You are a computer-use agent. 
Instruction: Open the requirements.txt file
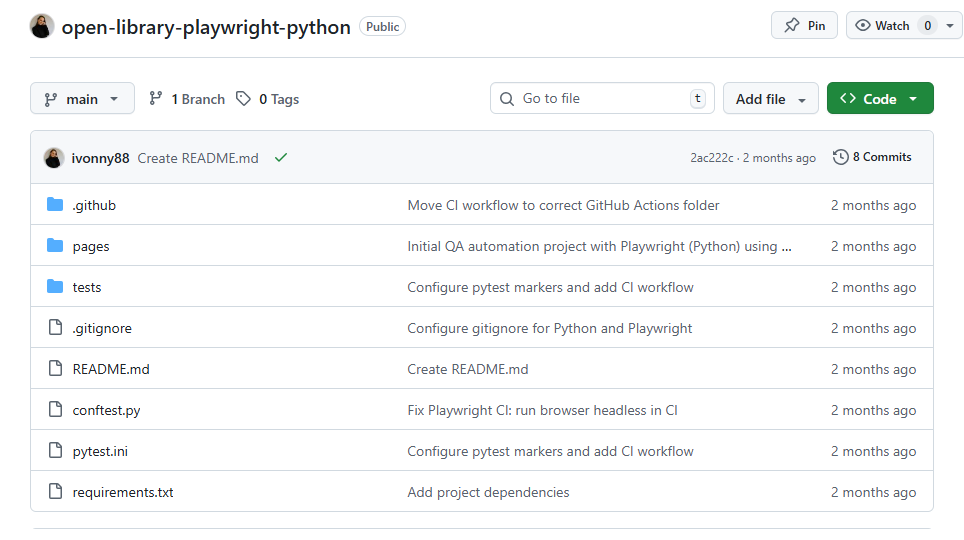(x=123, y=492)
